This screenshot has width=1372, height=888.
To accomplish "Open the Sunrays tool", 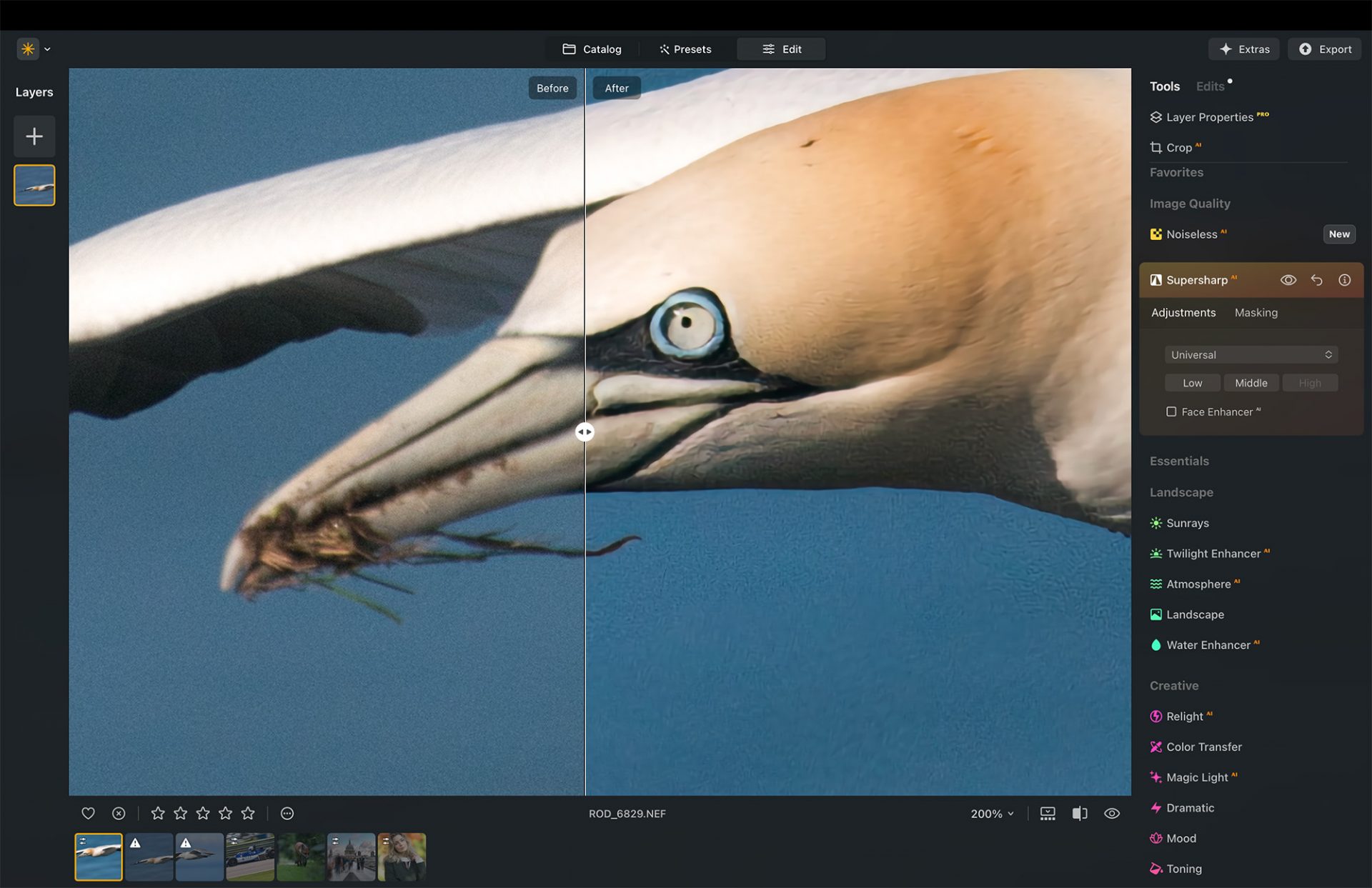I will pyautogui.click(x=1188, y=523).
